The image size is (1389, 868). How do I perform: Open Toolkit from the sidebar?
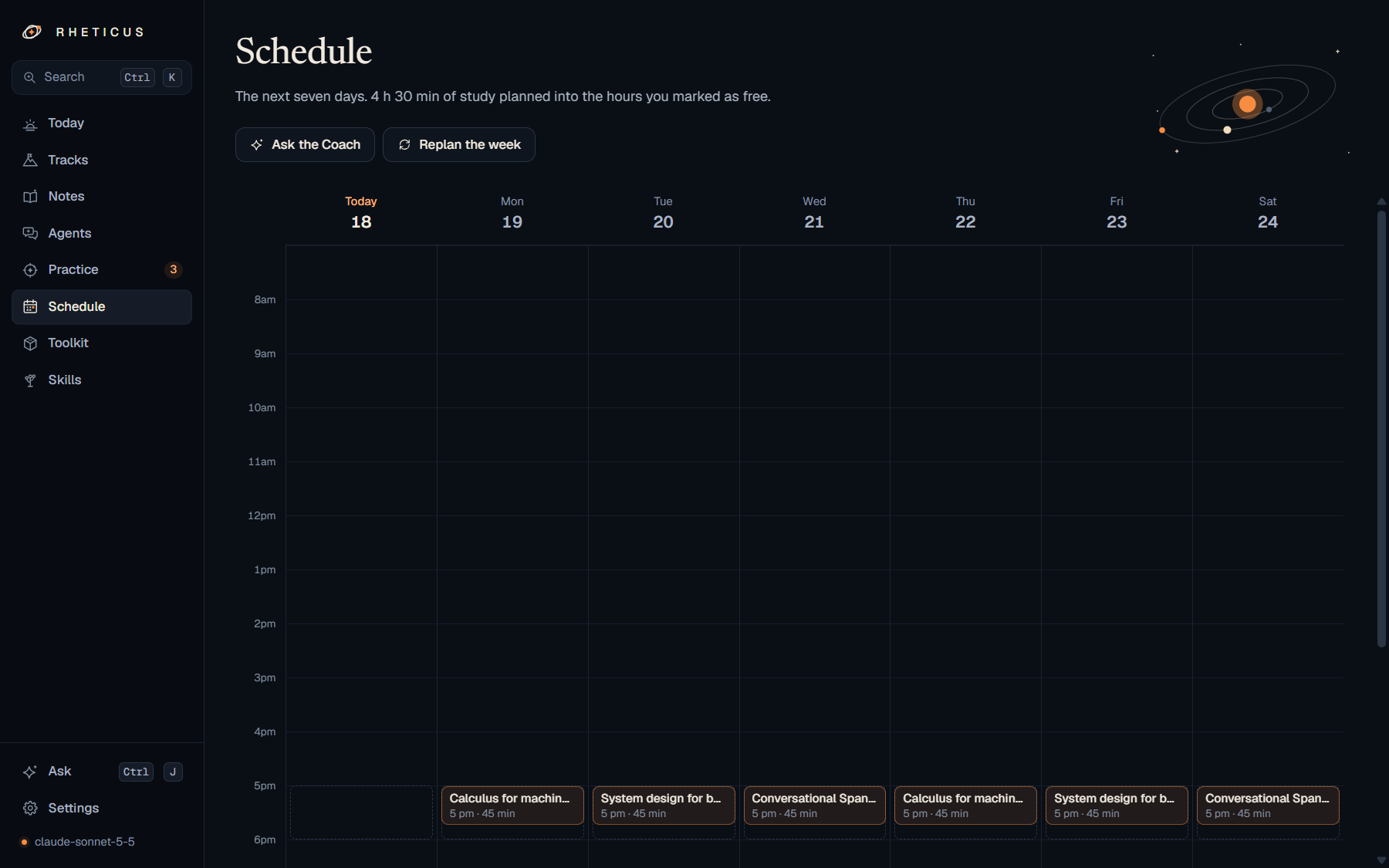tap(102, 343)
